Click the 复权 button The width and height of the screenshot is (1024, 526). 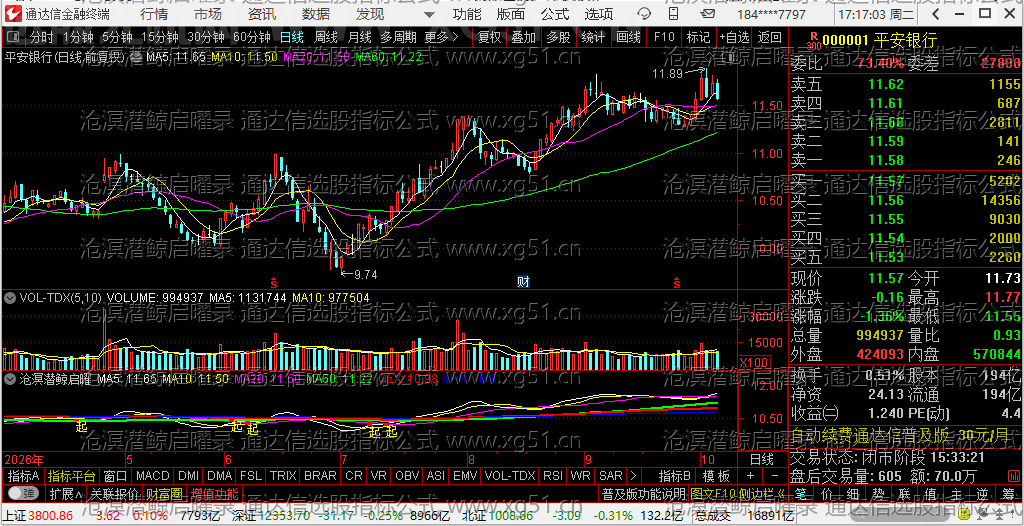[490, 38]
